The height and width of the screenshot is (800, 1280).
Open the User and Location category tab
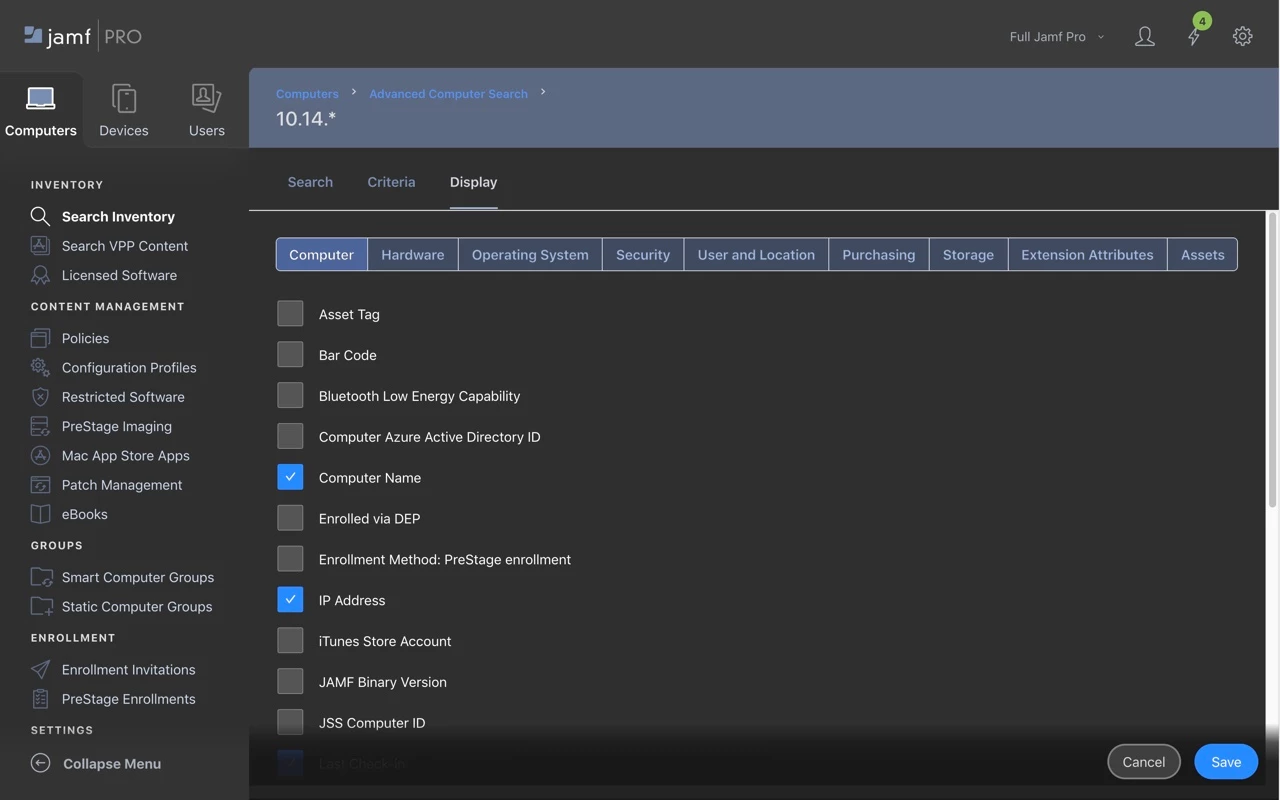coord(756,254)
